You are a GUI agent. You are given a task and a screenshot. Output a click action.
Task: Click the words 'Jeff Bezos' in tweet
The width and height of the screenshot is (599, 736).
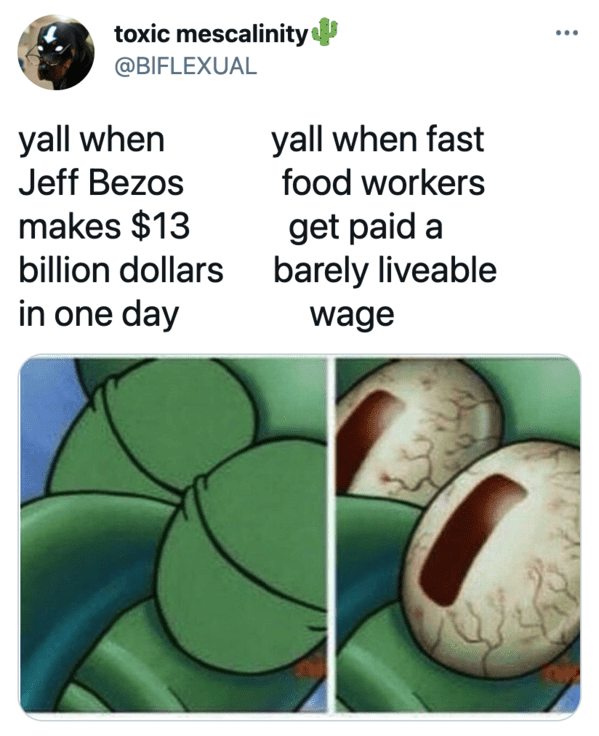[x=101, y=183]
